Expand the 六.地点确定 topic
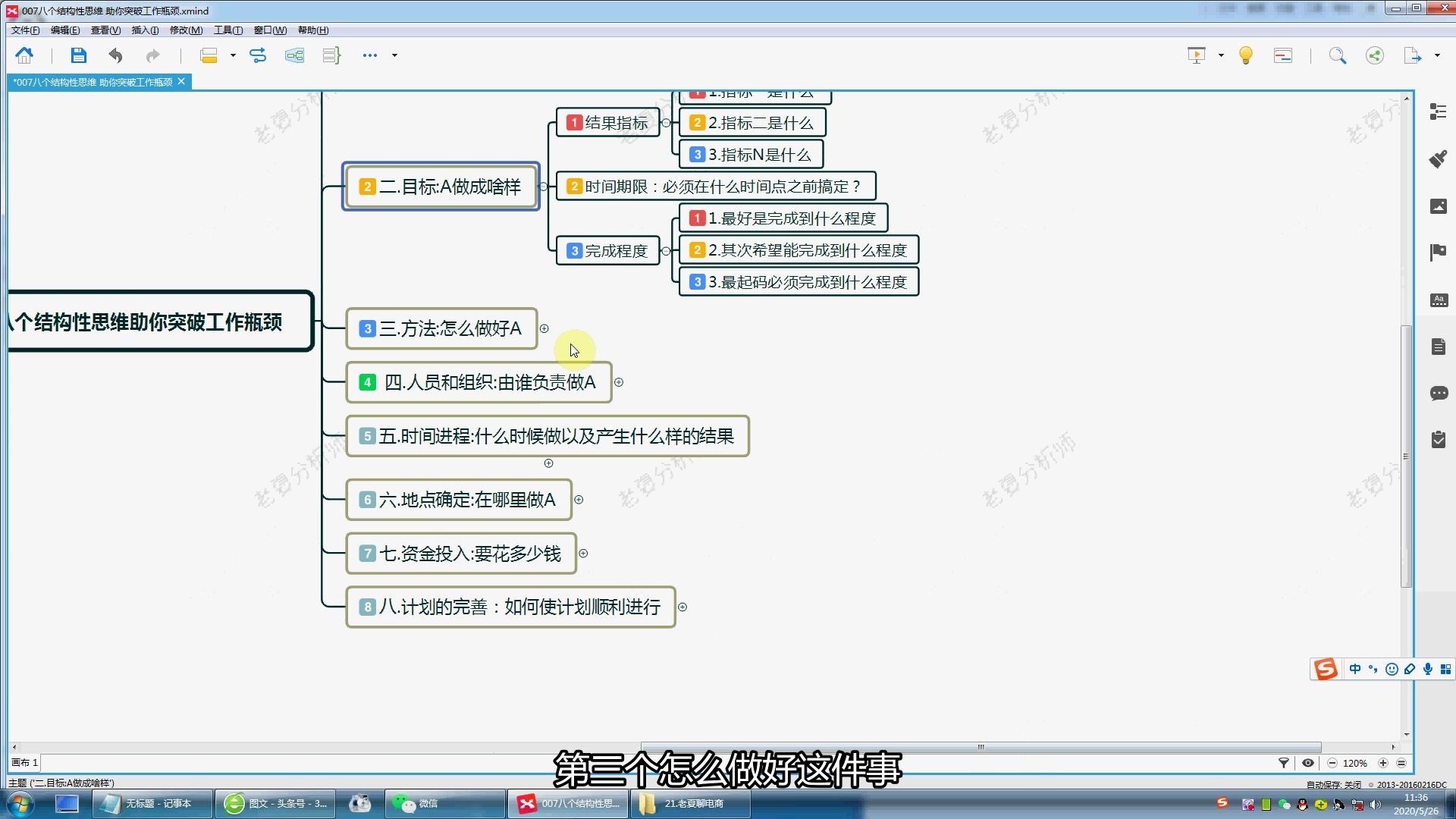This screenshot has width=1456, height=819. [579, 500]
